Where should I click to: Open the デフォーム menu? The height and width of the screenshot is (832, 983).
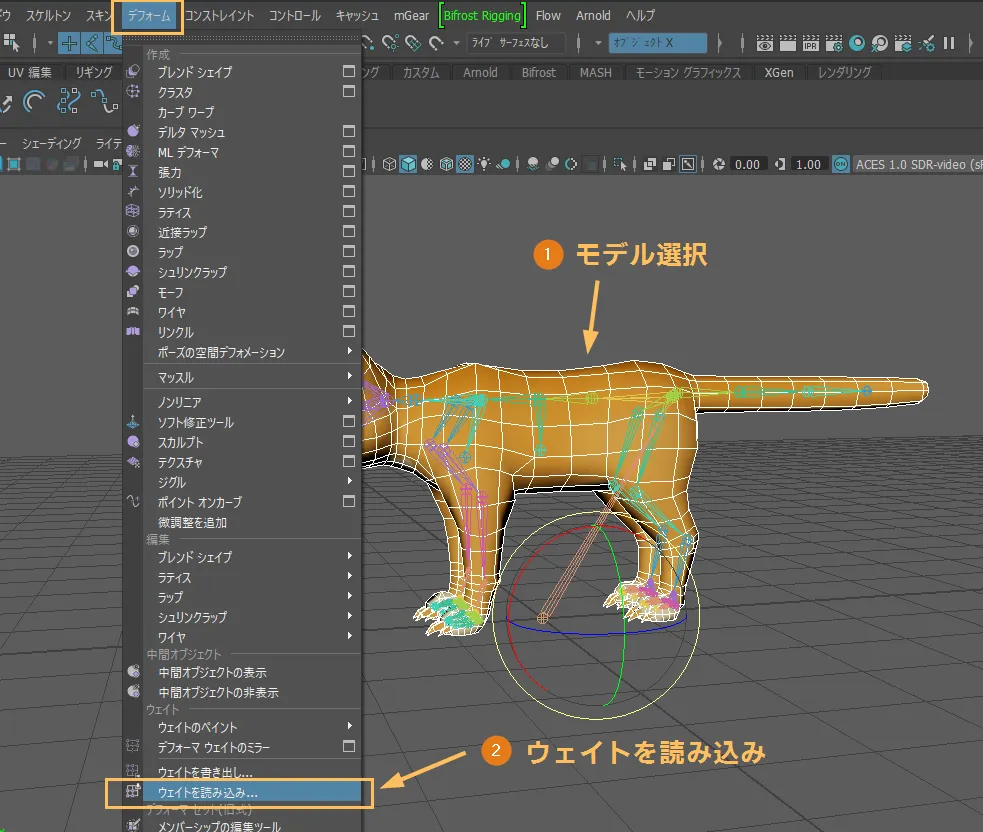click(149, 16)
